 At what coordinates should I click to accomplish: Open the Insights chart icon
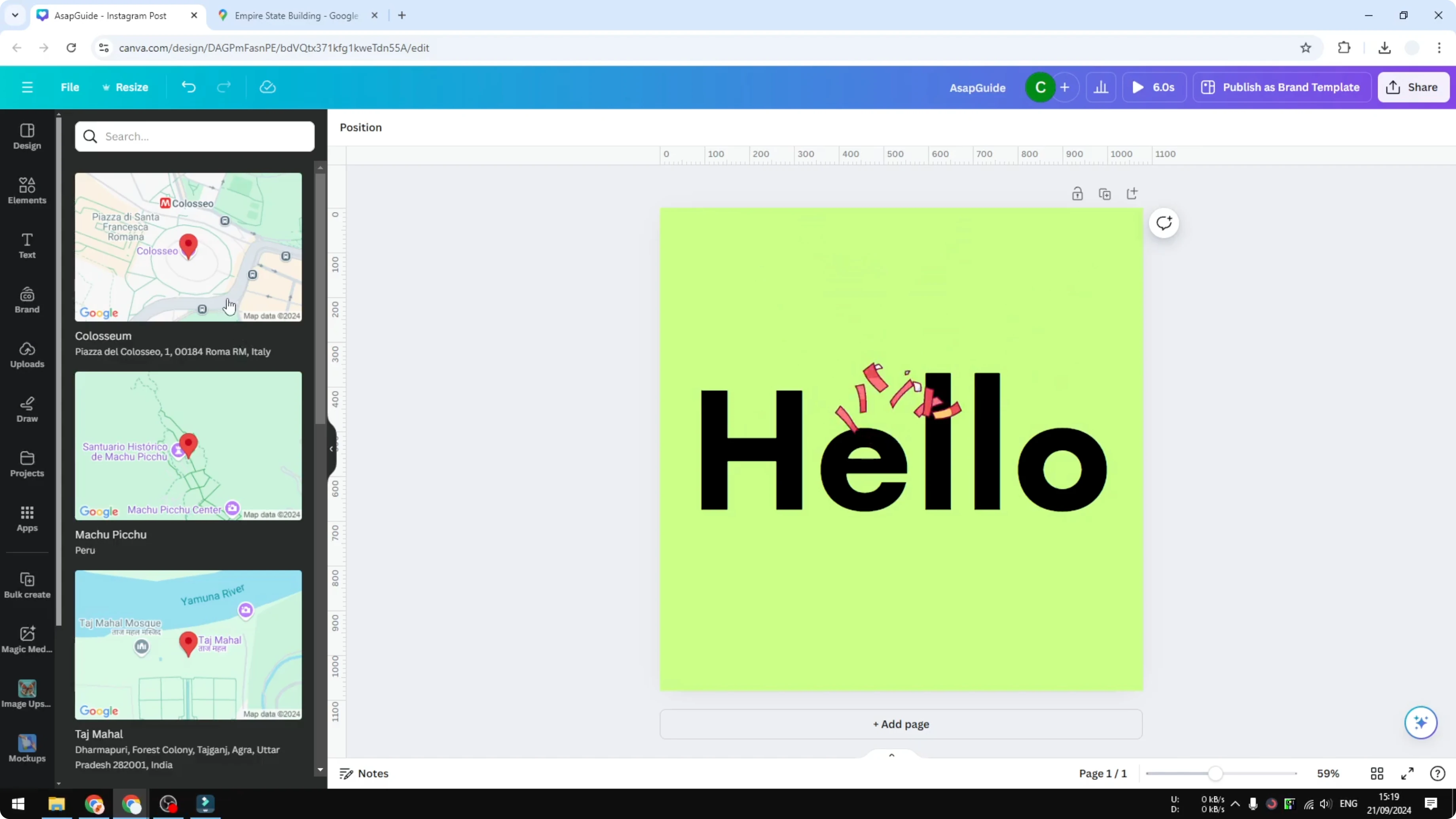1100,87
